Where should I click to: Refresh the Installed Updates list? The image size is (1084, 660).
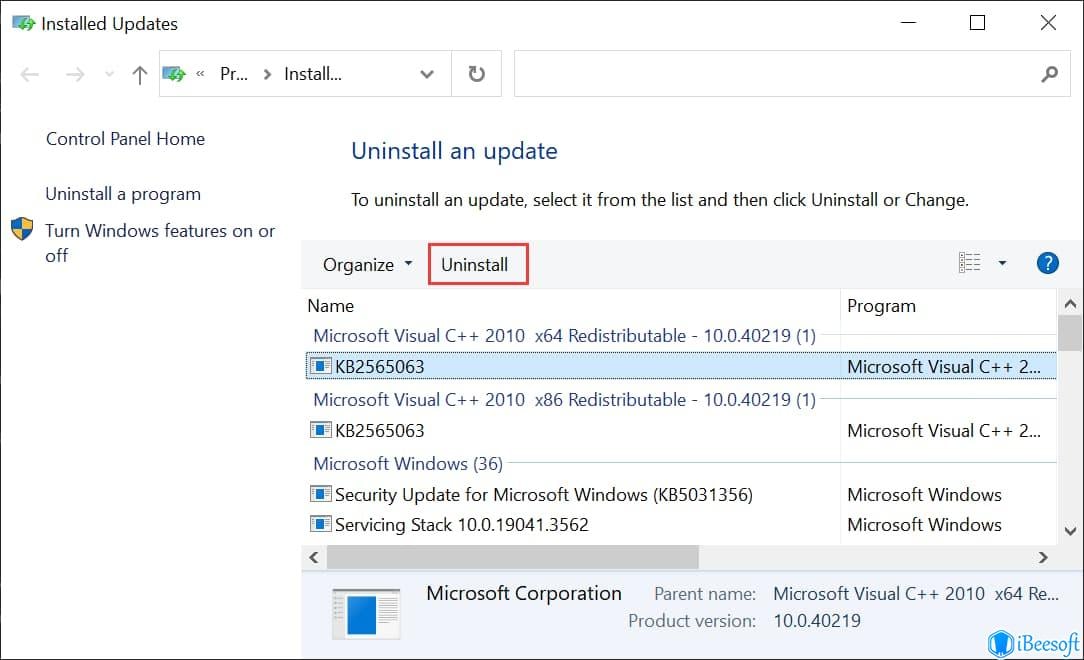(x=476, y=74)
